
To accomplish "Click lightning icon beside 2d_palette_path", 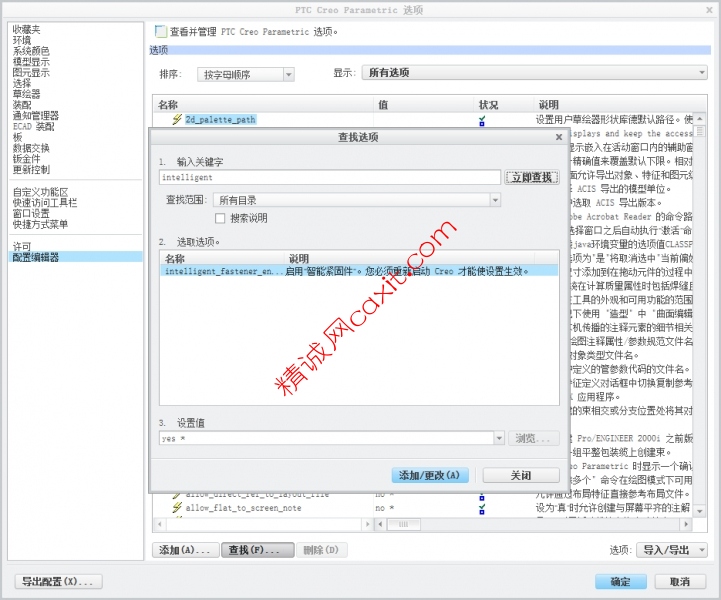I will coord(177,120).
